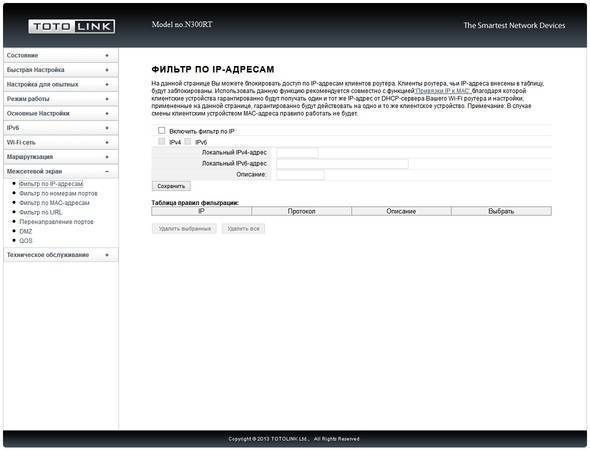Tick the IPv6 checkbox
The height and width of the screenshot is (450, 590).
point(188,141)
